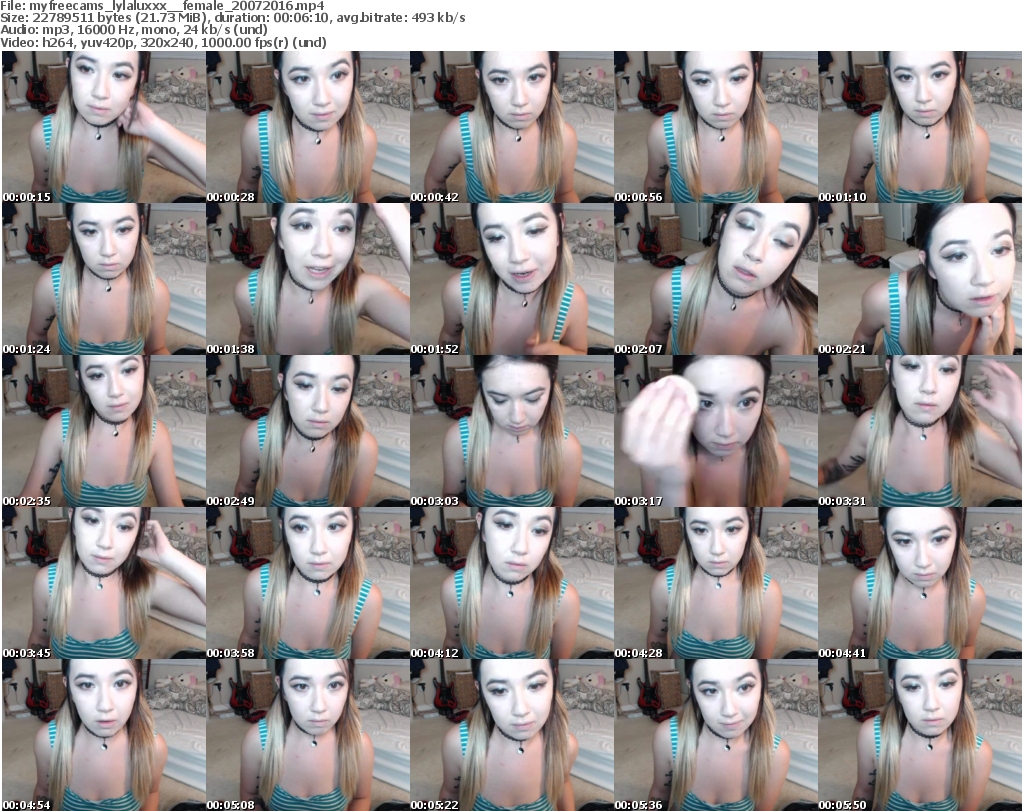Click the 00:02:35 video frame
Viewport: 1024px width, 811px height.
(x=104, y=431)
